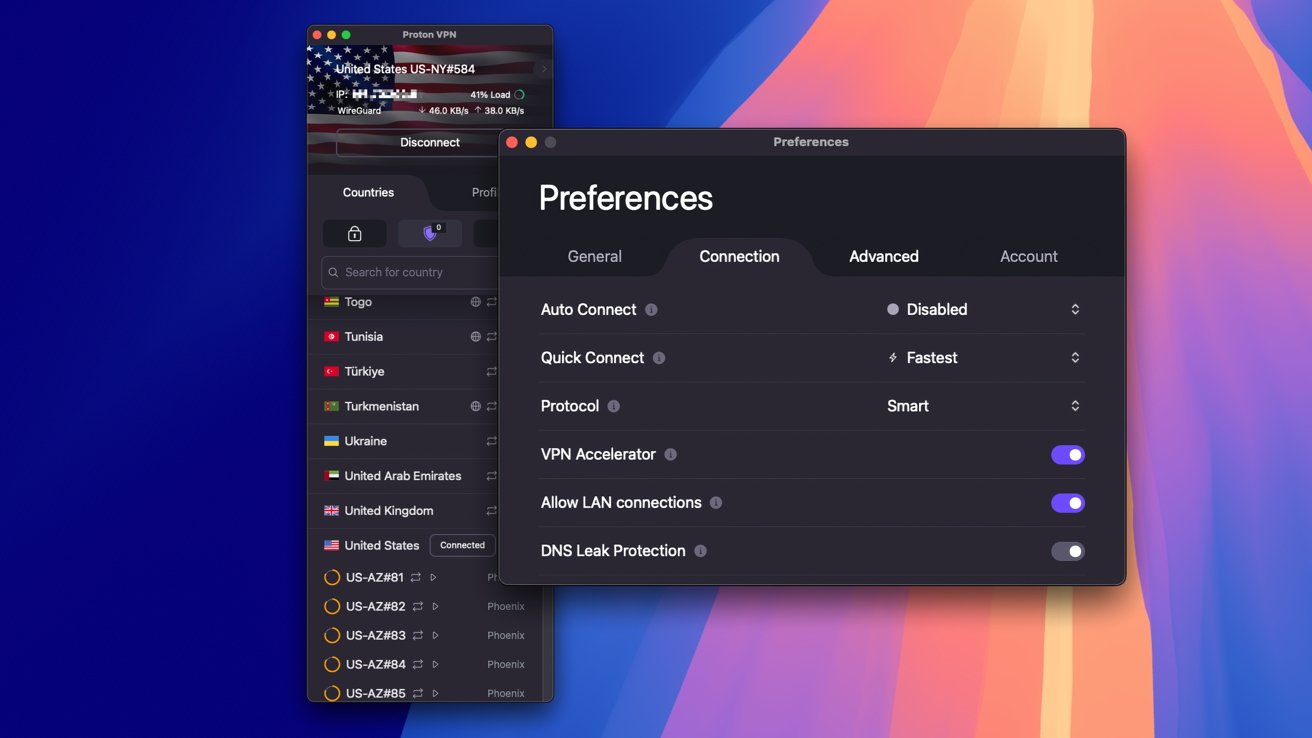The image size is (1312, 738).
Task: Click the info icon next to Quick Connect
Action: coord(659,358)
